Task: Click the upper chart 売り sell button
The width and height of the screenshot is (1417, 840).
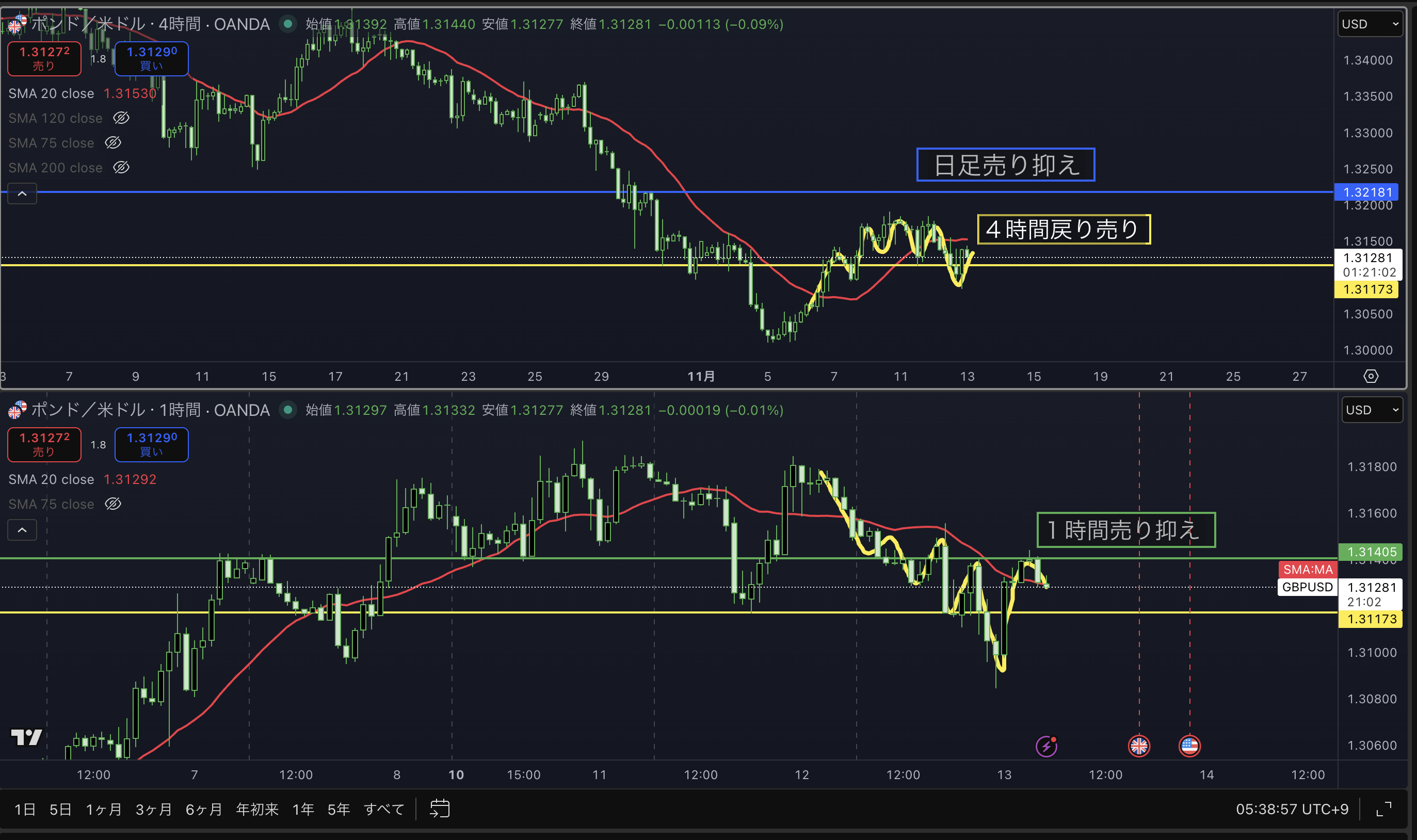Action: coord(44,58)
